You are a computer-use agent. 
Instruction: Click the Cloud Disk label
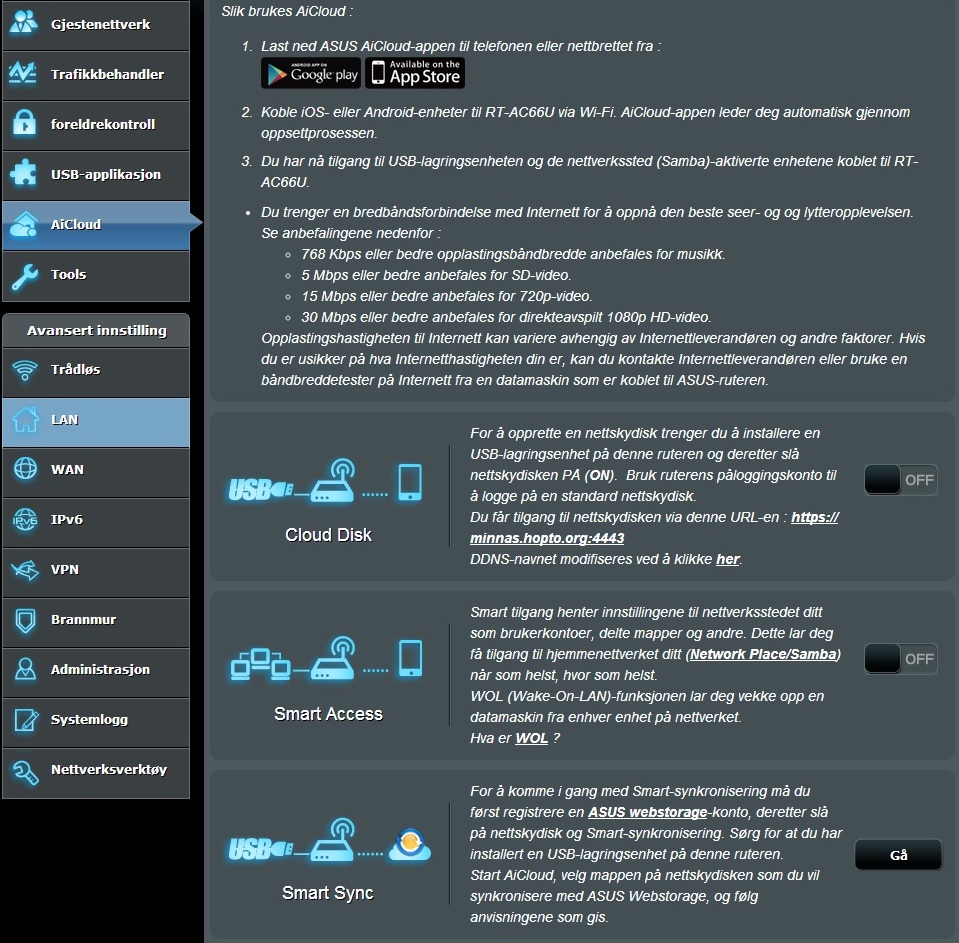328,535
